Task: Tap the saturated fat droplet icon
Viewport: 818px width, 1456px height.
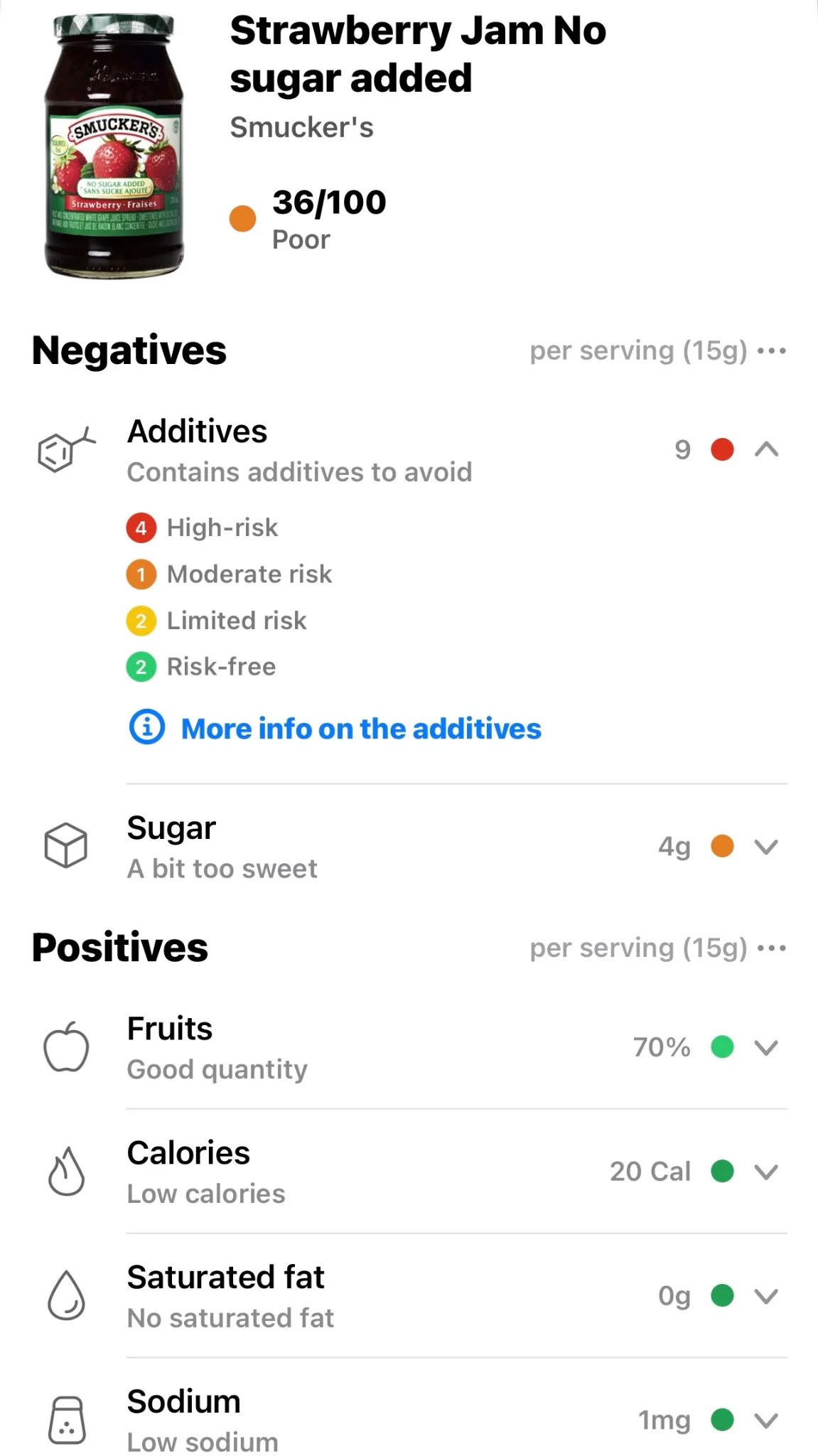Action: click(66, 1295)
